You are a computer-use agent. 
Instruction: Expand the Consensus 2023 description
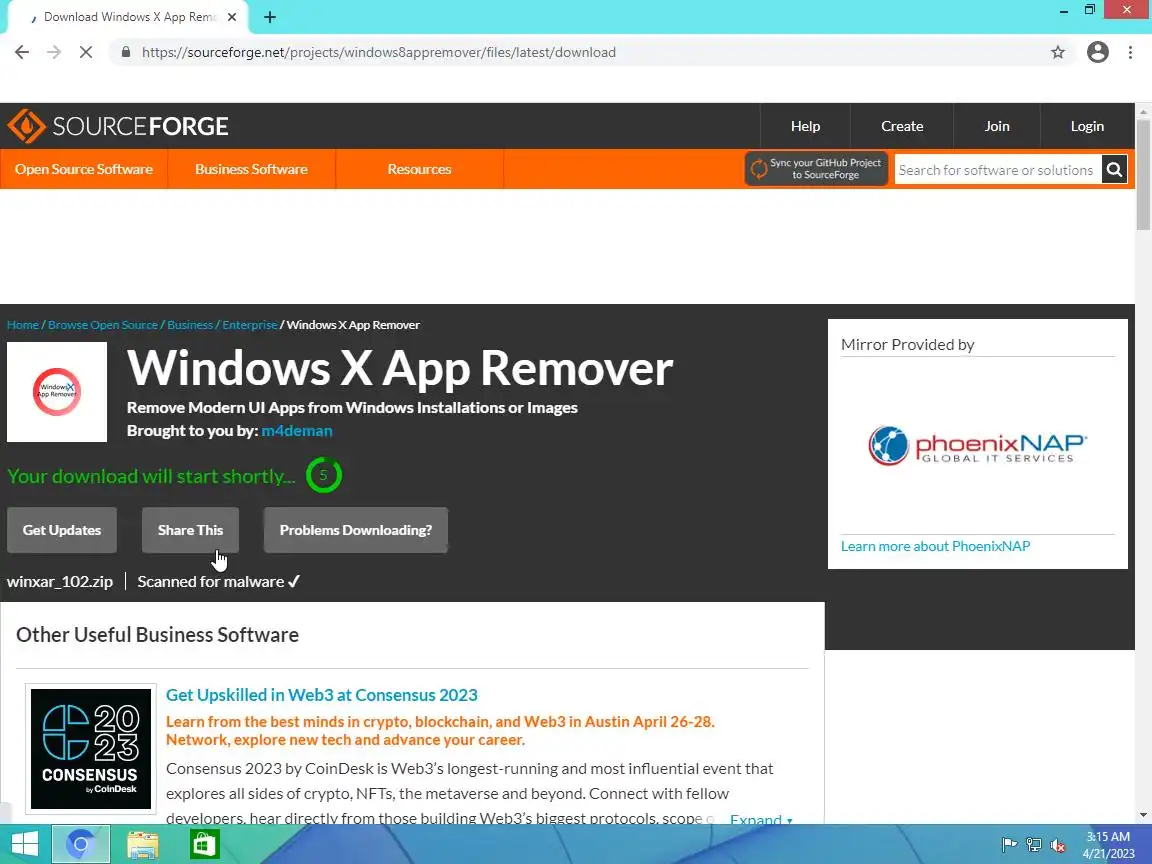tap(761, 818)
